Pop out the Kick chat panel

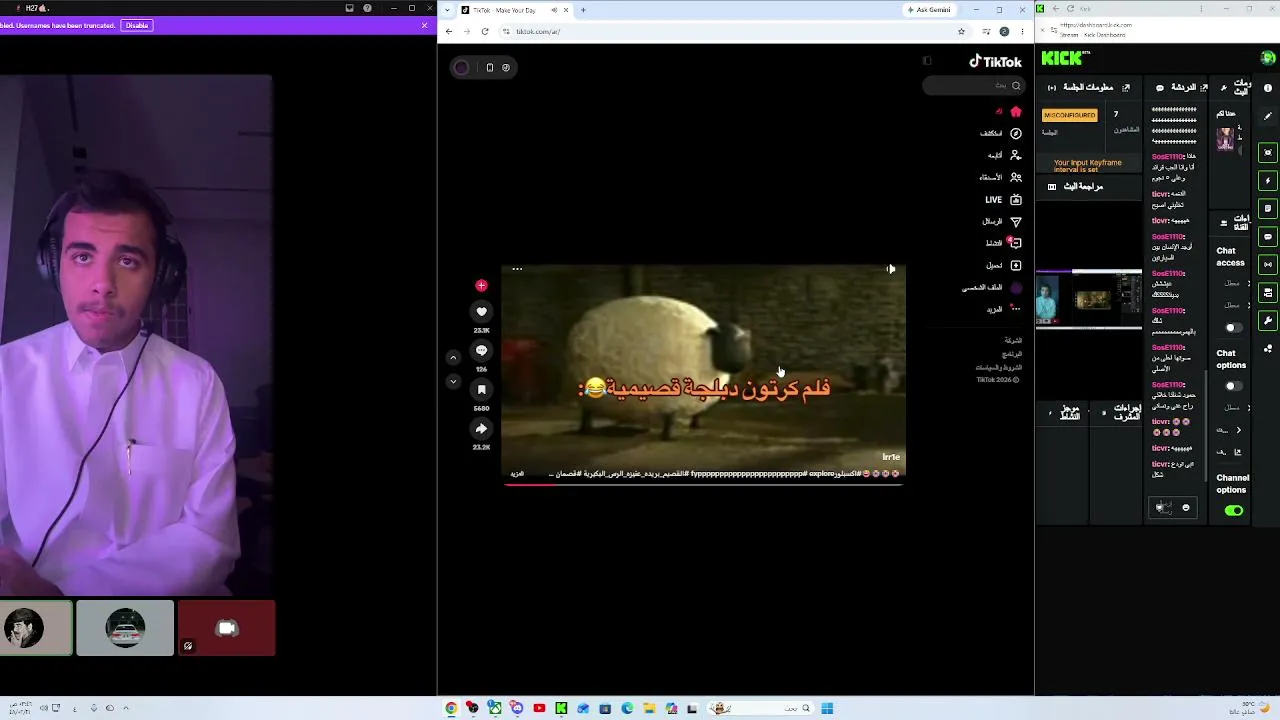pyautogui.click(x=1204, y=88)
